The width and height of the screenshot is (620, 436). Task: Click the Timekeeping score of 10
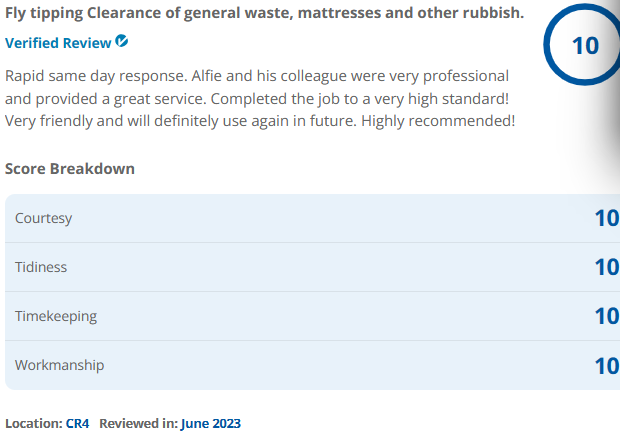click(x=606, y=316)
